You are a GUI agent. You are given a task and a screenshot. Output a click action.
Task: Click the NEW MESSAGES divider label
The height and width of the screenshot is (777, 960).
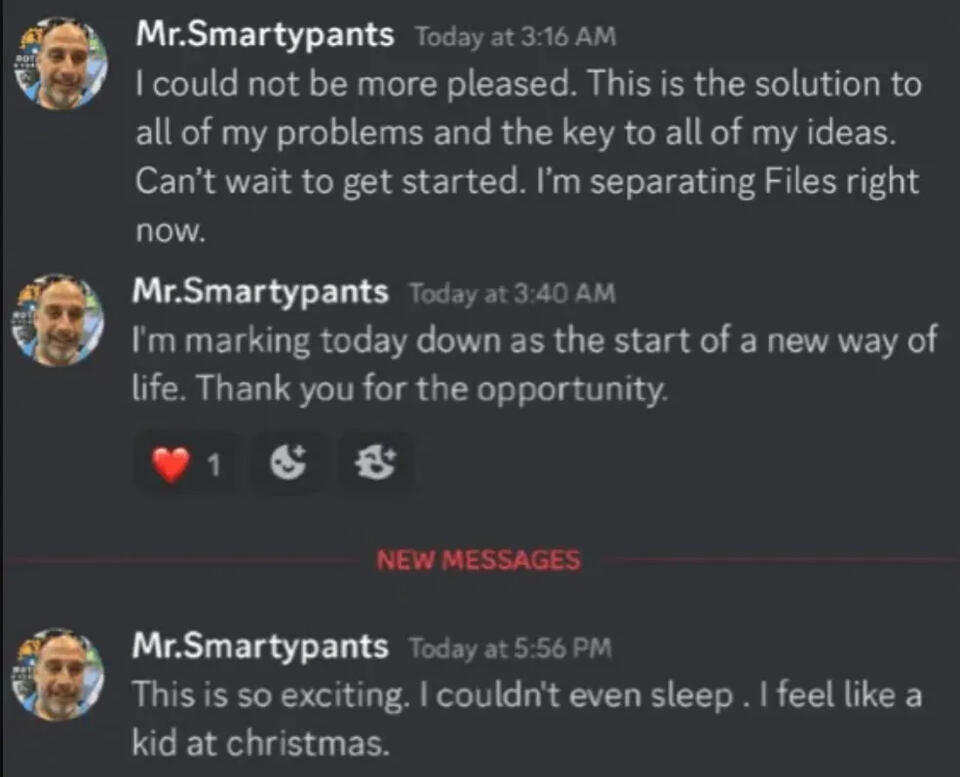(x=478, y=560)
